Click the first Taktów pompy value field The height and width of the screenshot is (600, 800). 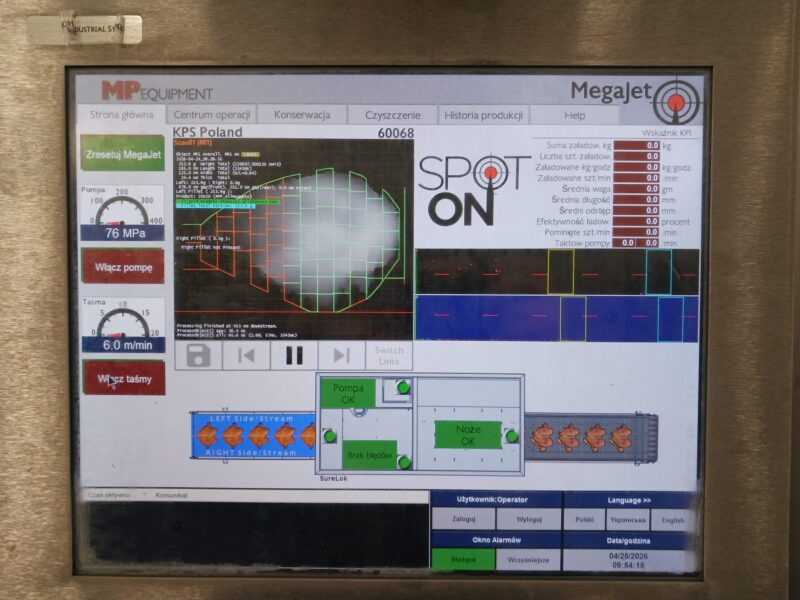tap(624, 243)
